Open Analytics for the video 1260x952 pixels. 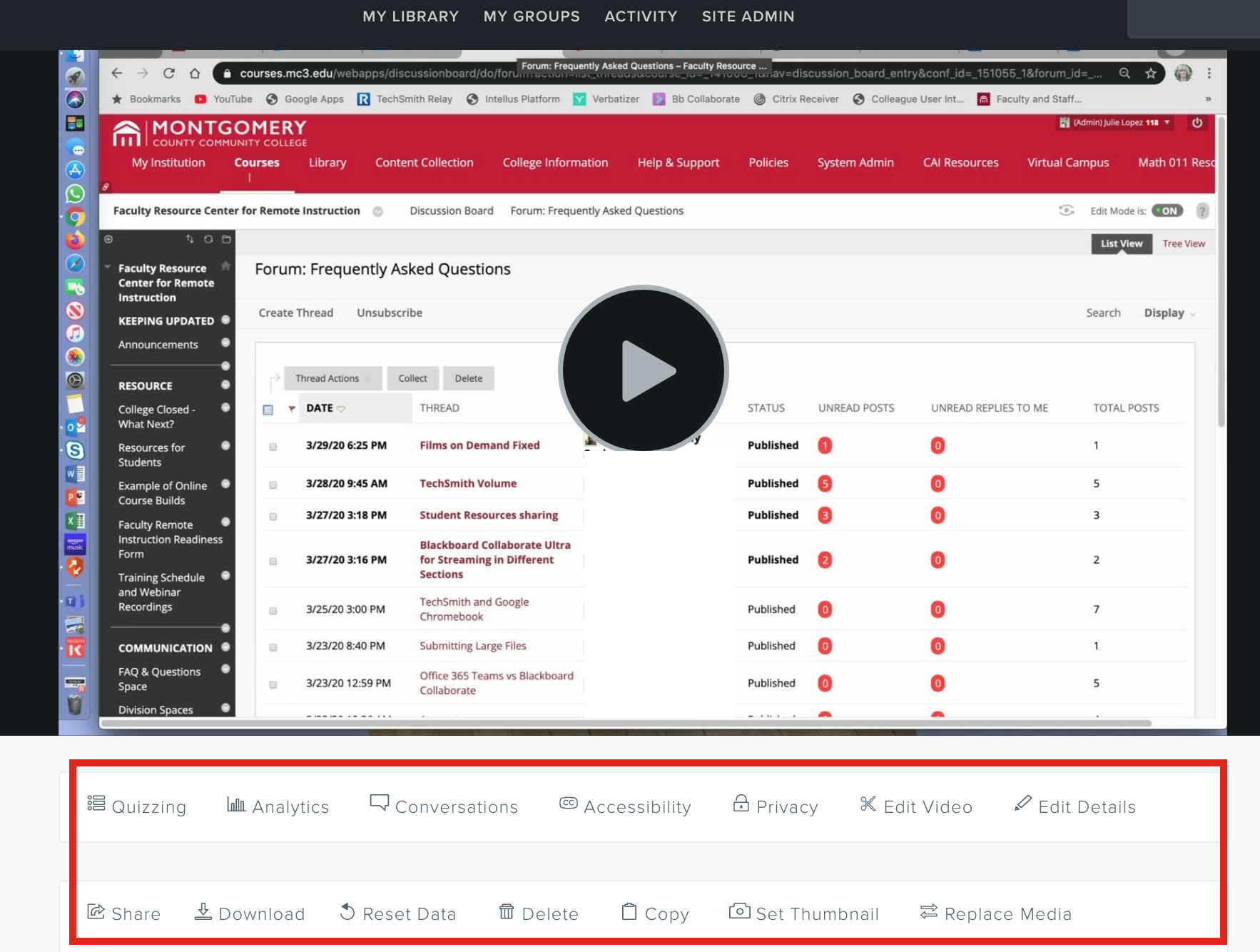[278, 806]
